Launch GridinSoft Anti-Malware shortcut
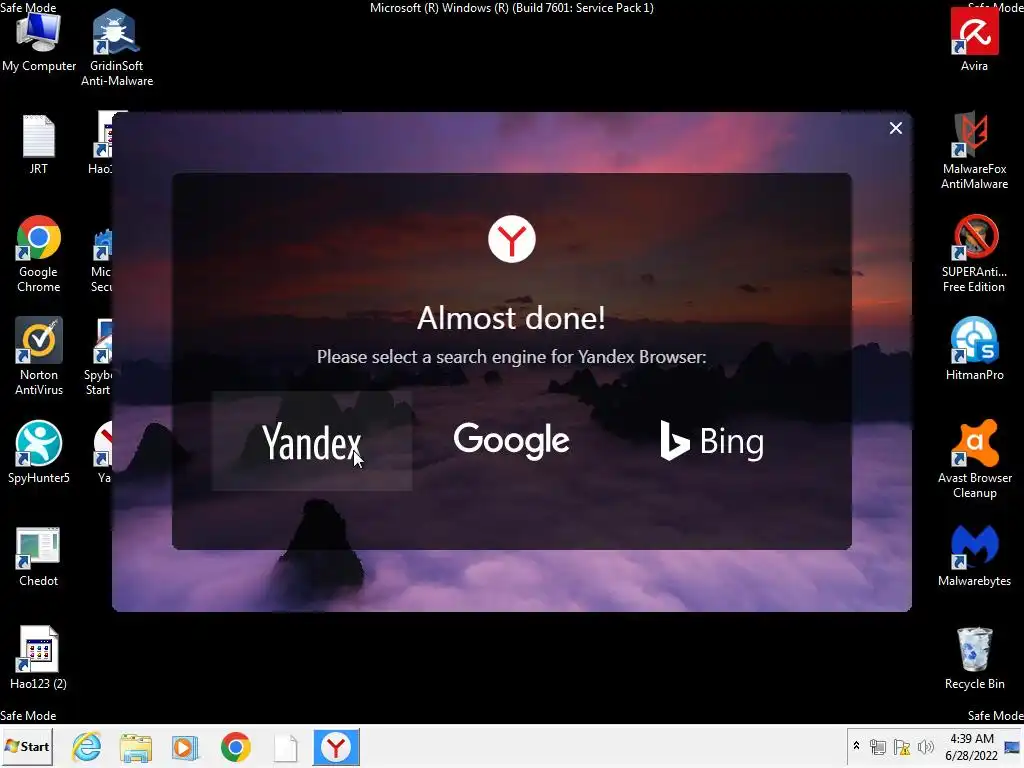Viewport: 1024px width, 768px height. coord(117,47)
